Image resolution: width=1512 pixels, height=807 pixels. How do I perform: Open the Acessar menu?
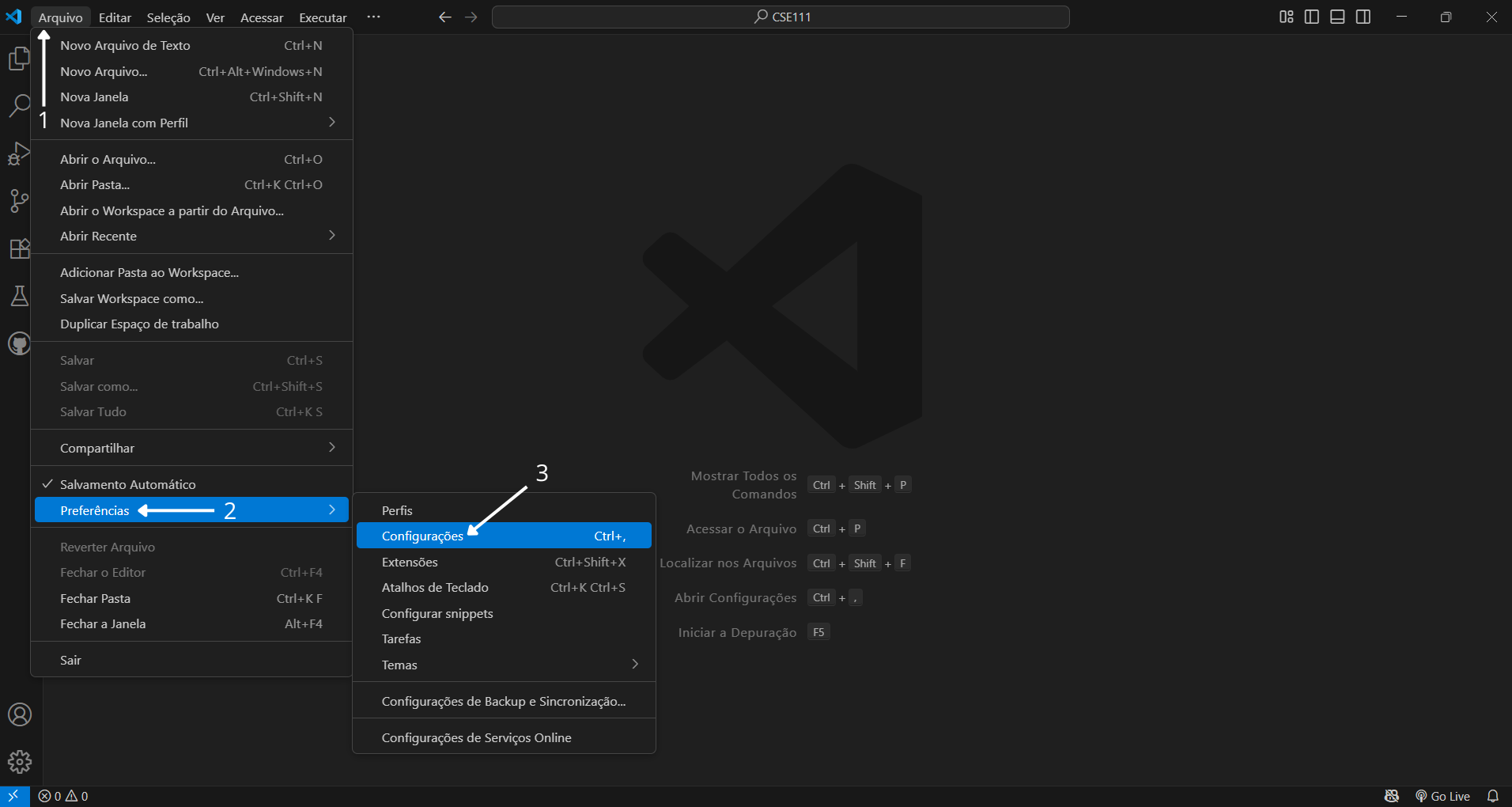pyautogui.click(x=262, y=17)
